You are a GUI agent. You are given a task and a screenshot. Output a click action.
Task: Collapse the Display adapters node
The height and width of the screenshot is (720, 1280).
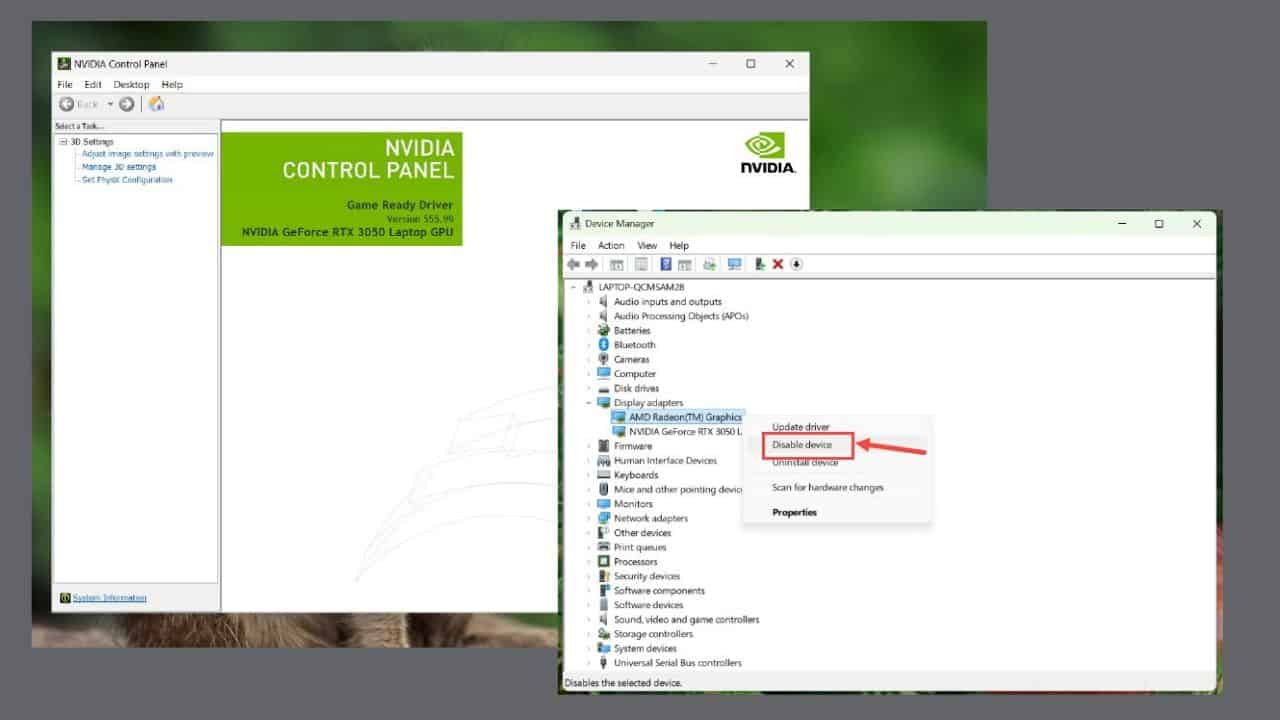pos(589,403)
